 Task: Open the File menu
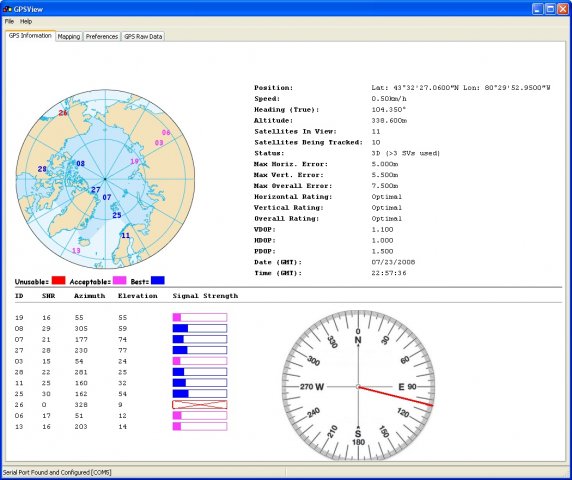[9, 22]
